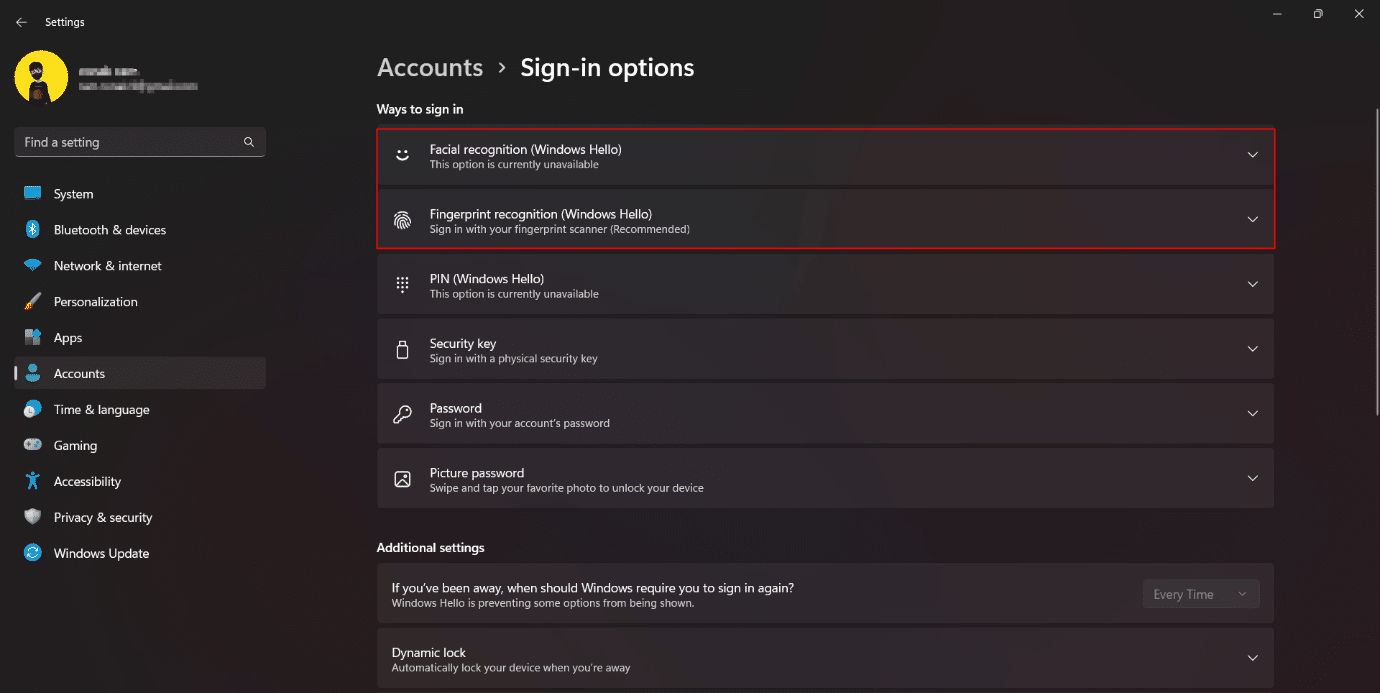Viewport: 1380px width, 693px height.
Task: Click the Bluetooth & devices icon
Action: (x=33, y=230)
